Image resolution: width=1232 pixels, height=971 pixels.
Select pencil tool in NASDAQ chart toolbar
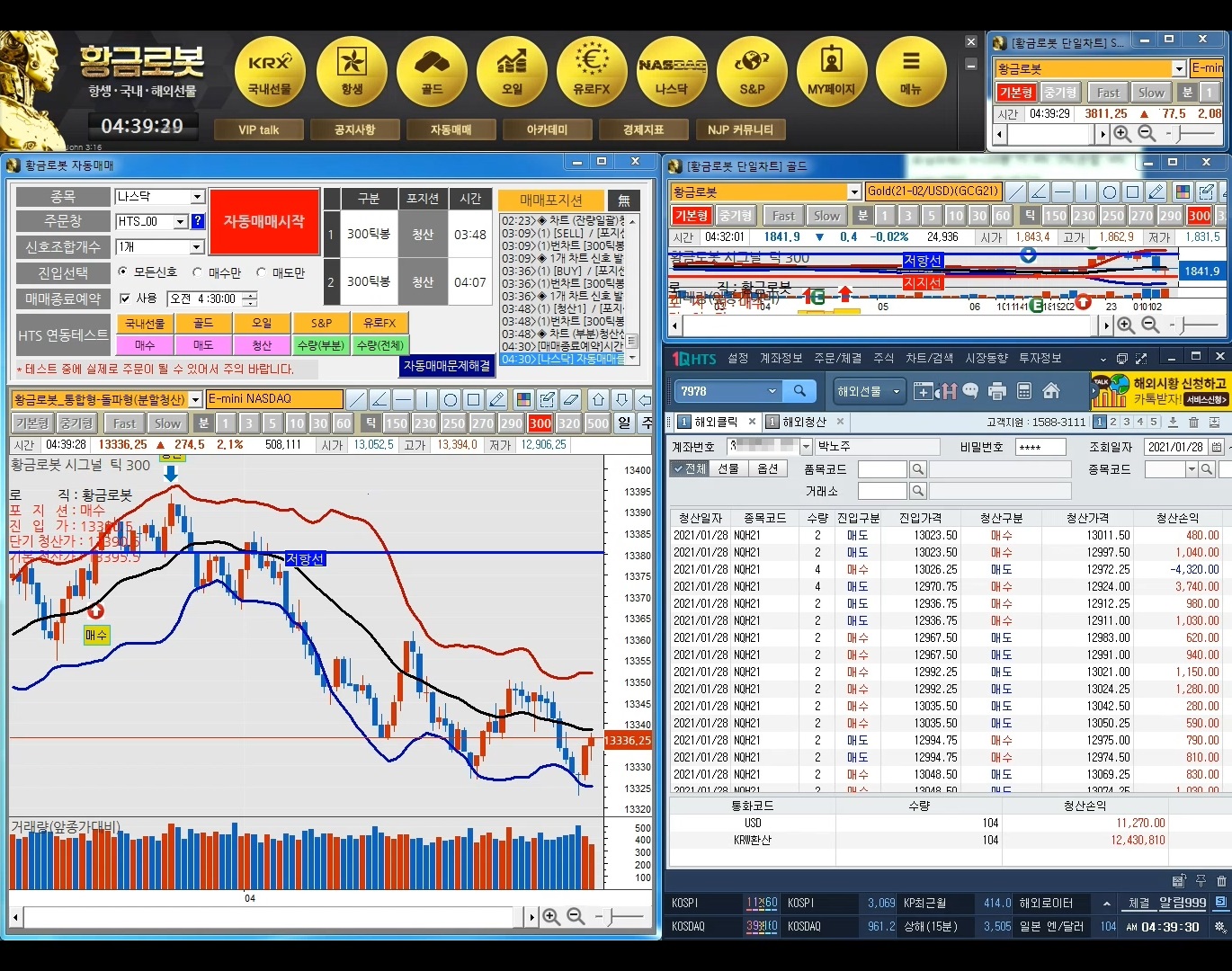click(497, 399)
